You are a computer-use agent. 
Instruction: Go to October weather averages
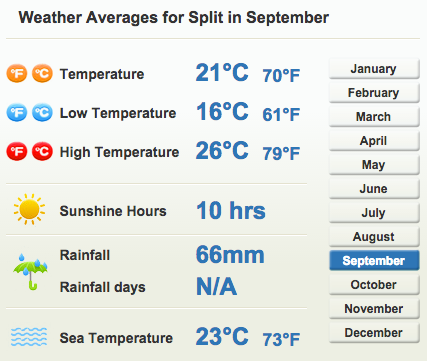[374, 285]
